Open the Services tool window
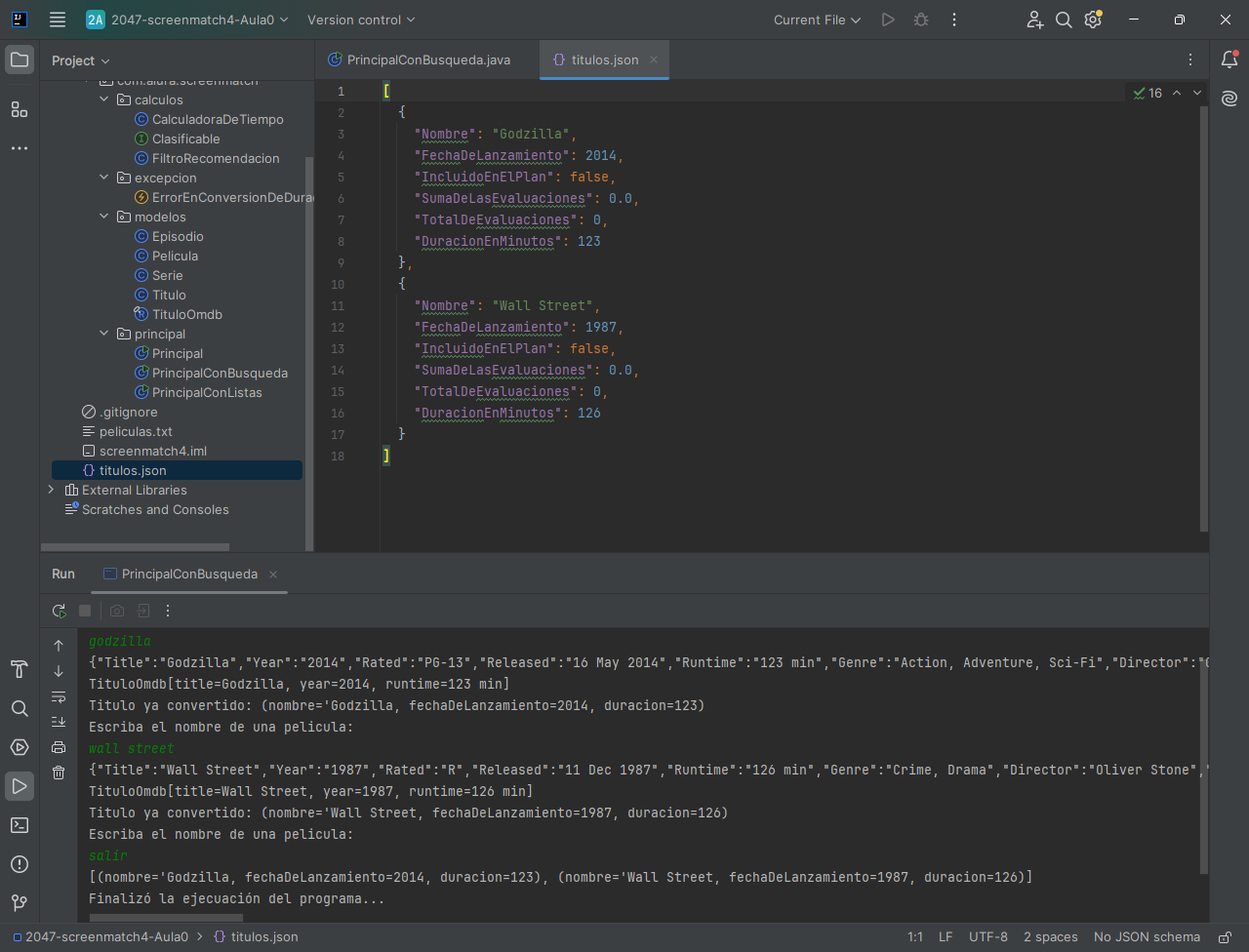Viewport: 1249px width, 952px height. point(20,747)
